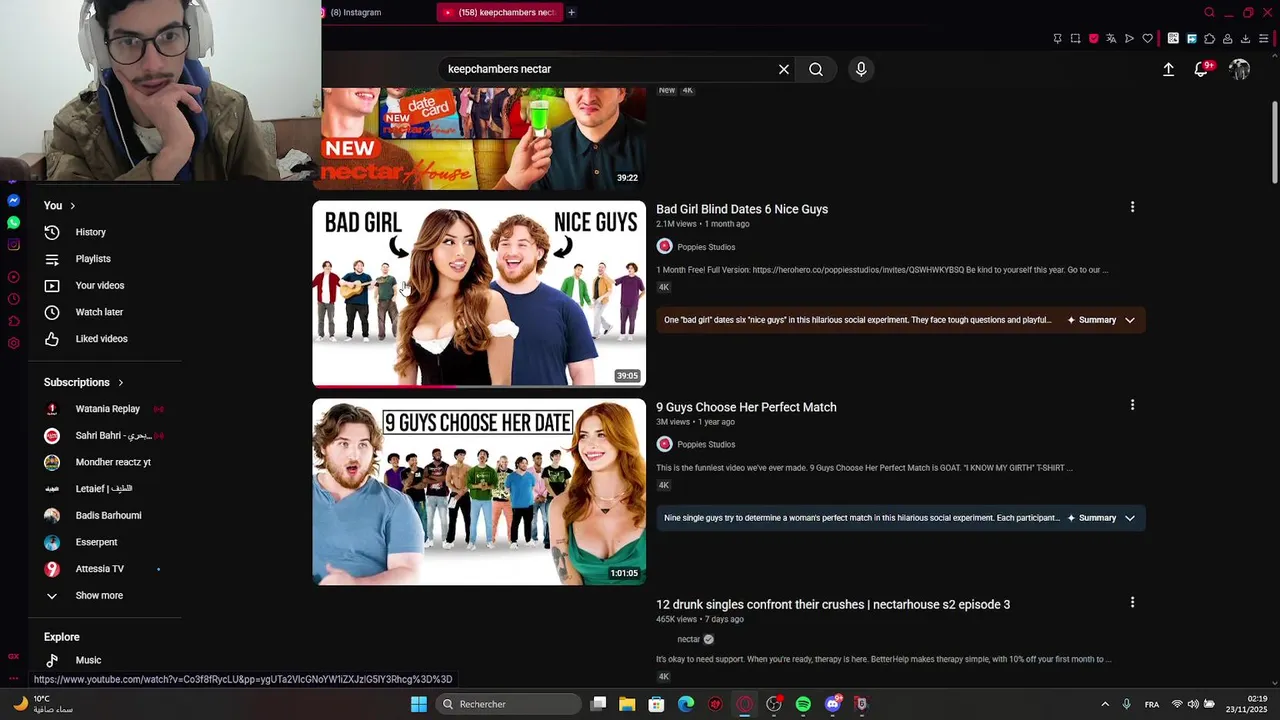Open Discord from the taskbar

click(x=833, y=704)
